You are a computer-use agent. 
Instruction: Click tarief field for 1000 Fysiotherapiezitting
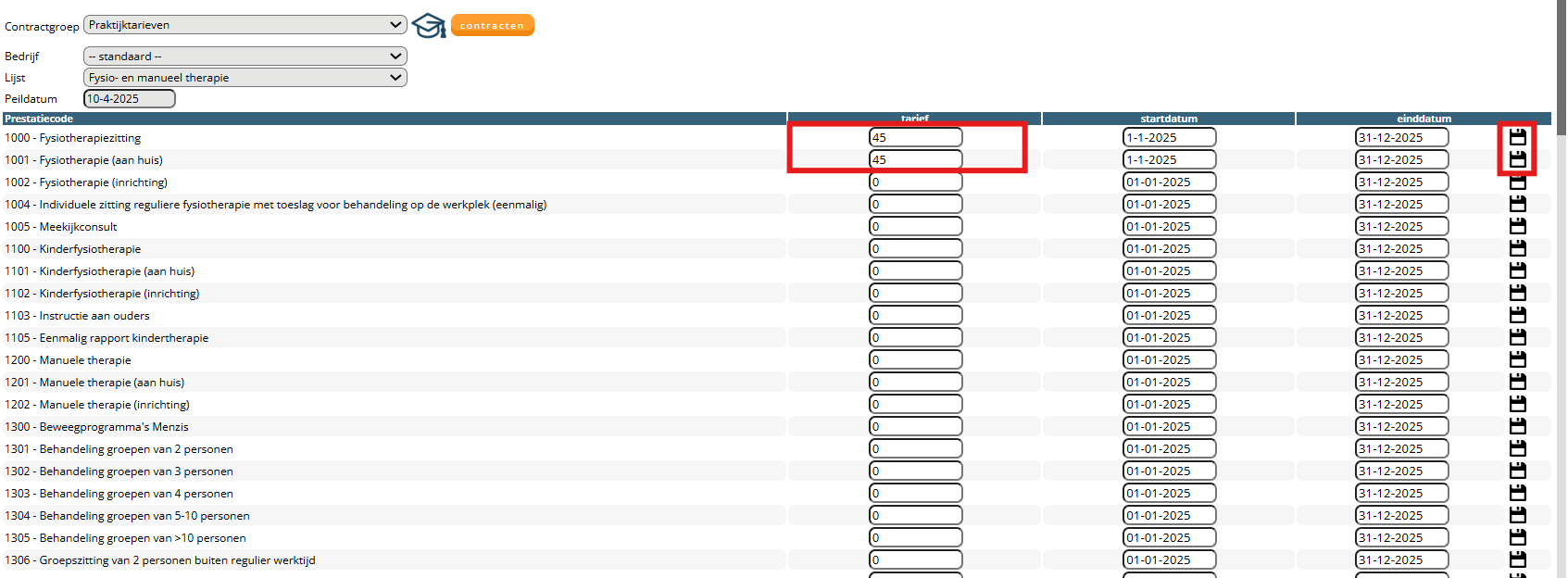pyautogui.click(x=915, y=137)
